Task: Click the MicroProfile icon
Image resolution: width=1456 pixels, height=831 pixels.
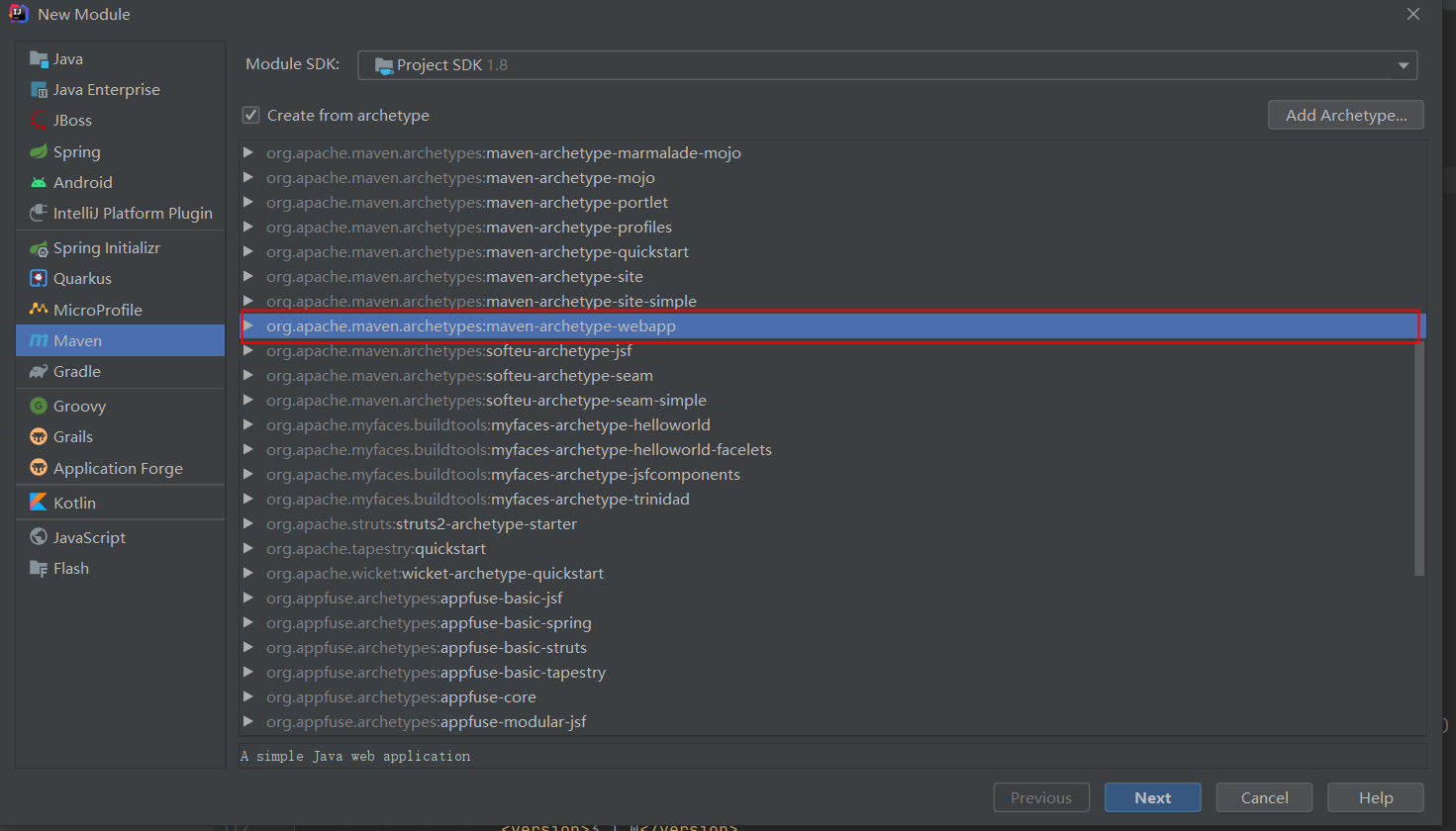Action: click(x=39, y=310)
